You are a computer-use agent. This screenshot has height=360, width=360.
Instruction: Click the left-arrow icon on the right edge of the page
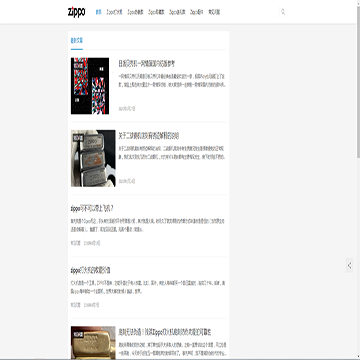pyautogui.click(x=349, y=265)
